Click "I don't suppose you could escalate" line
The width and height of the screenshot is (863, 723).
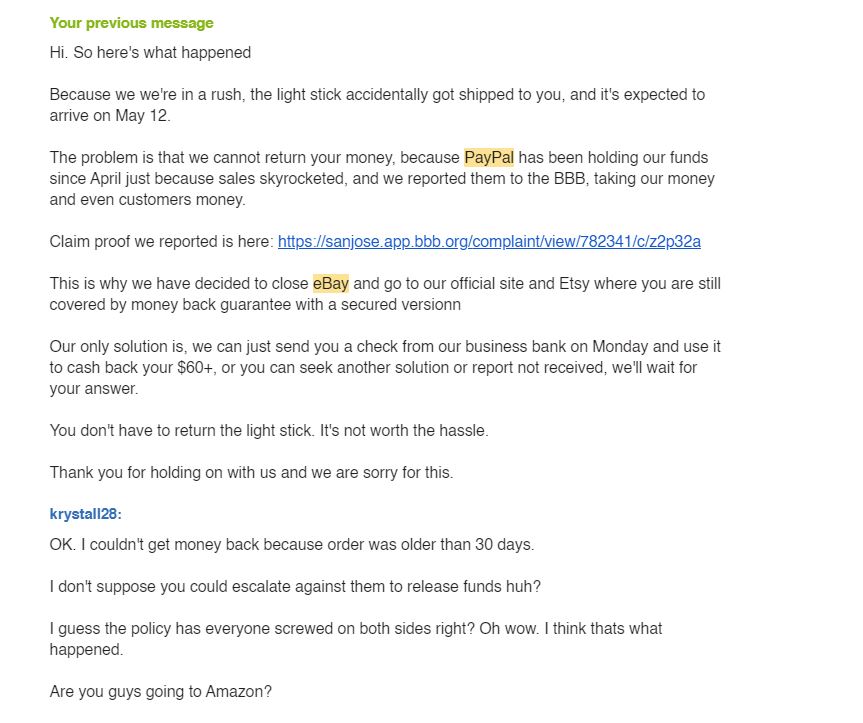(295, 587)
